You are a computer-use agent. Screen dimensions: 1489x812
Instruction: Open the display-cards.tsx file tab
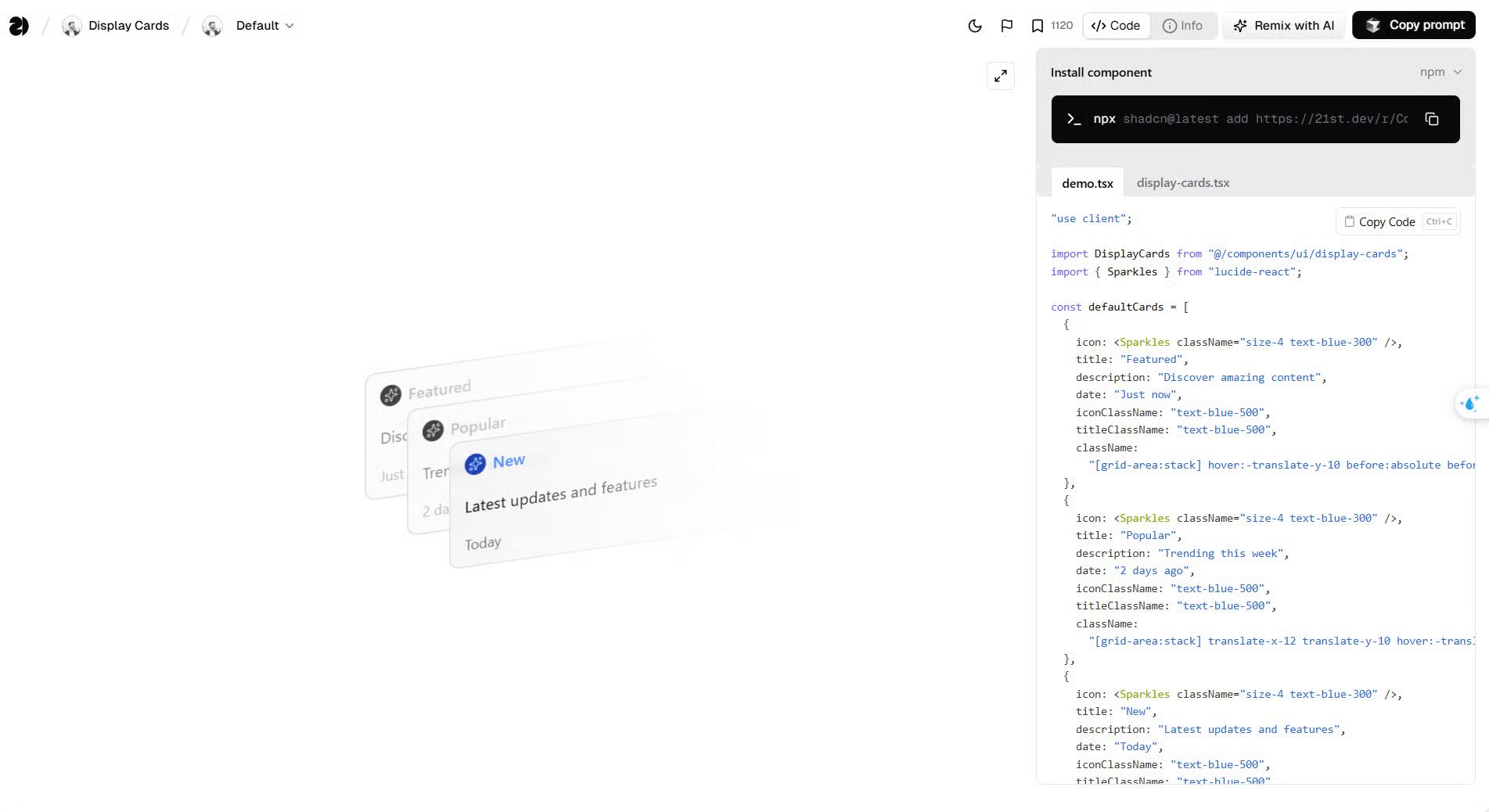coord(1182,182)
